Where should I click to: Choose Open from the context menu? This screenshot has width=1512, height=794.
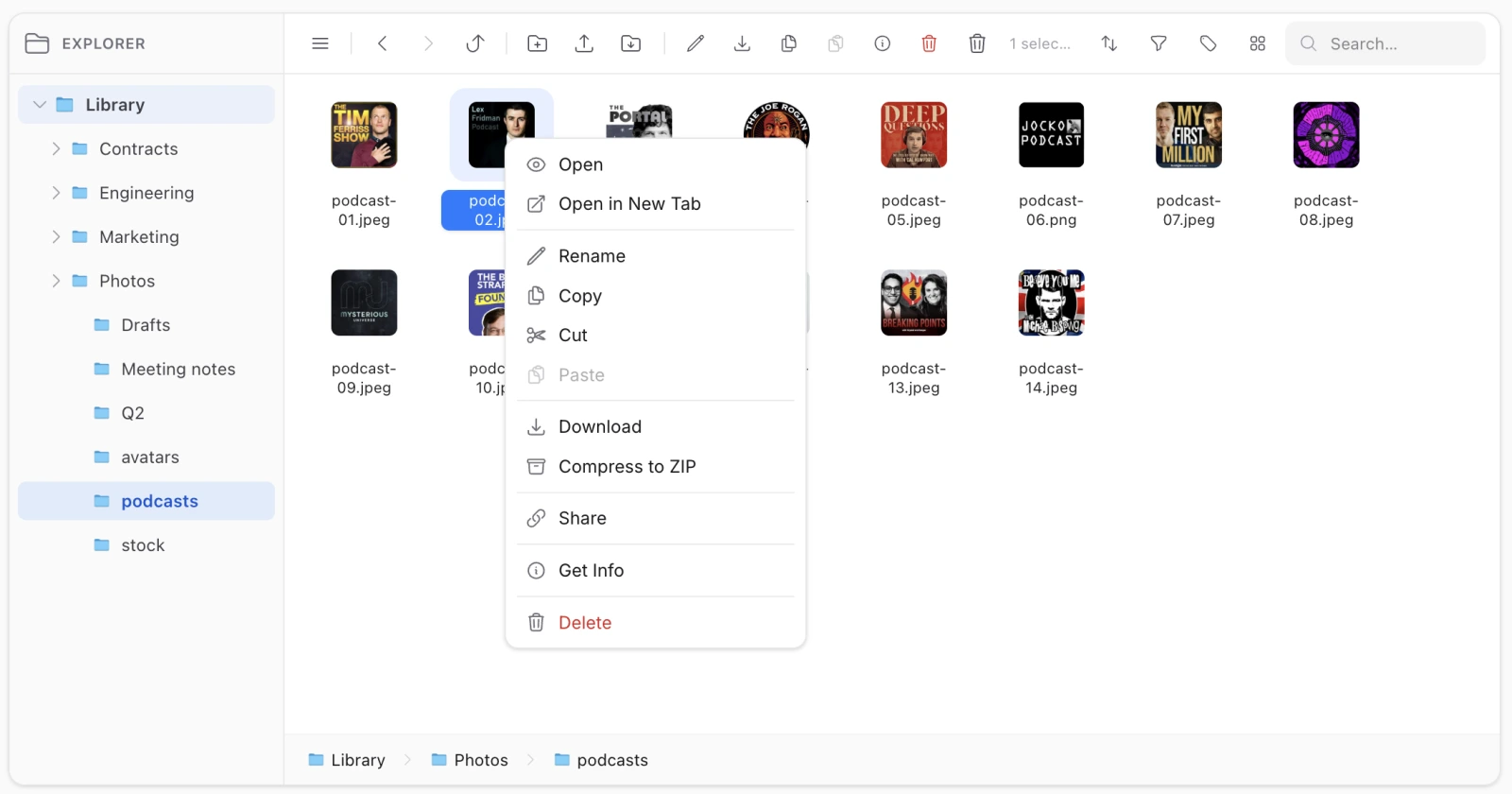click(656, 164)
